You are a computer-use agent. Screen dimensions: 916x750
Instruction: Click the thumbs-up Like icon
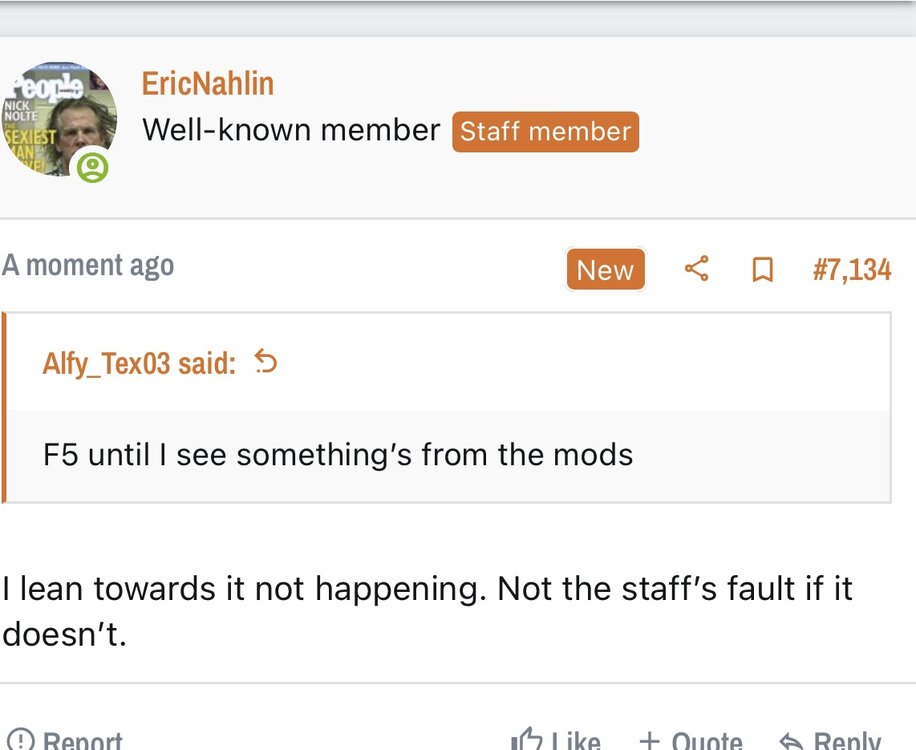coord(526,741)
